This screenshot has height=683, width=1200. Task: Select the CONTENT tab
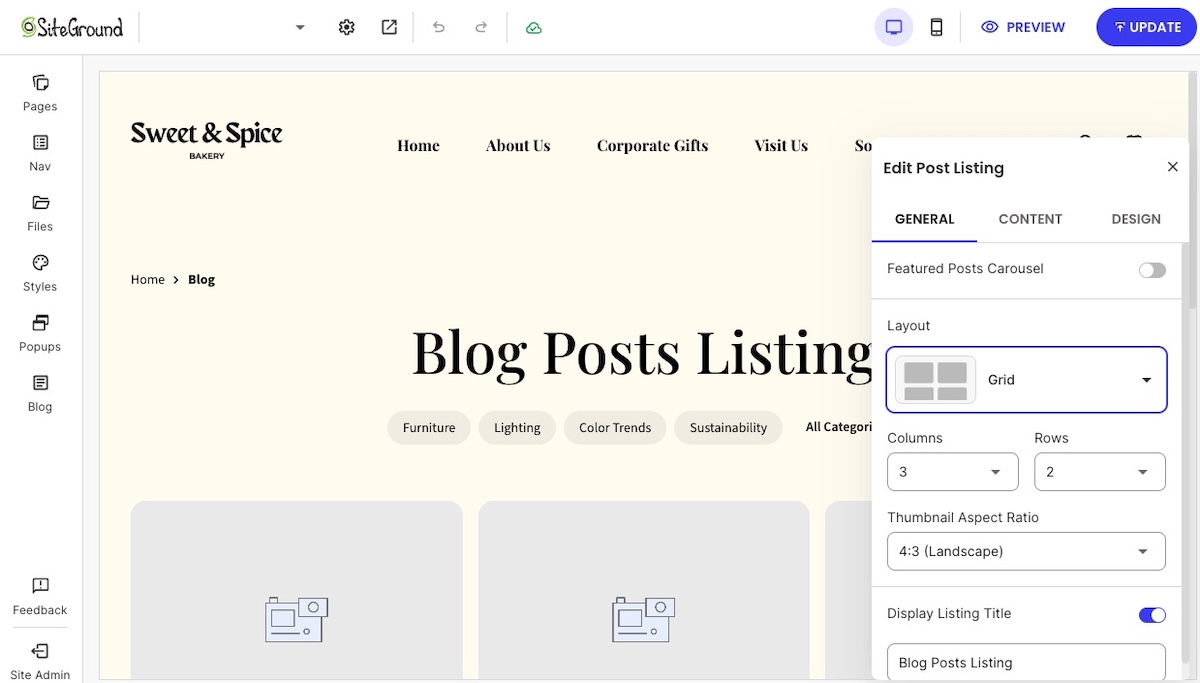click(1030, 219)
